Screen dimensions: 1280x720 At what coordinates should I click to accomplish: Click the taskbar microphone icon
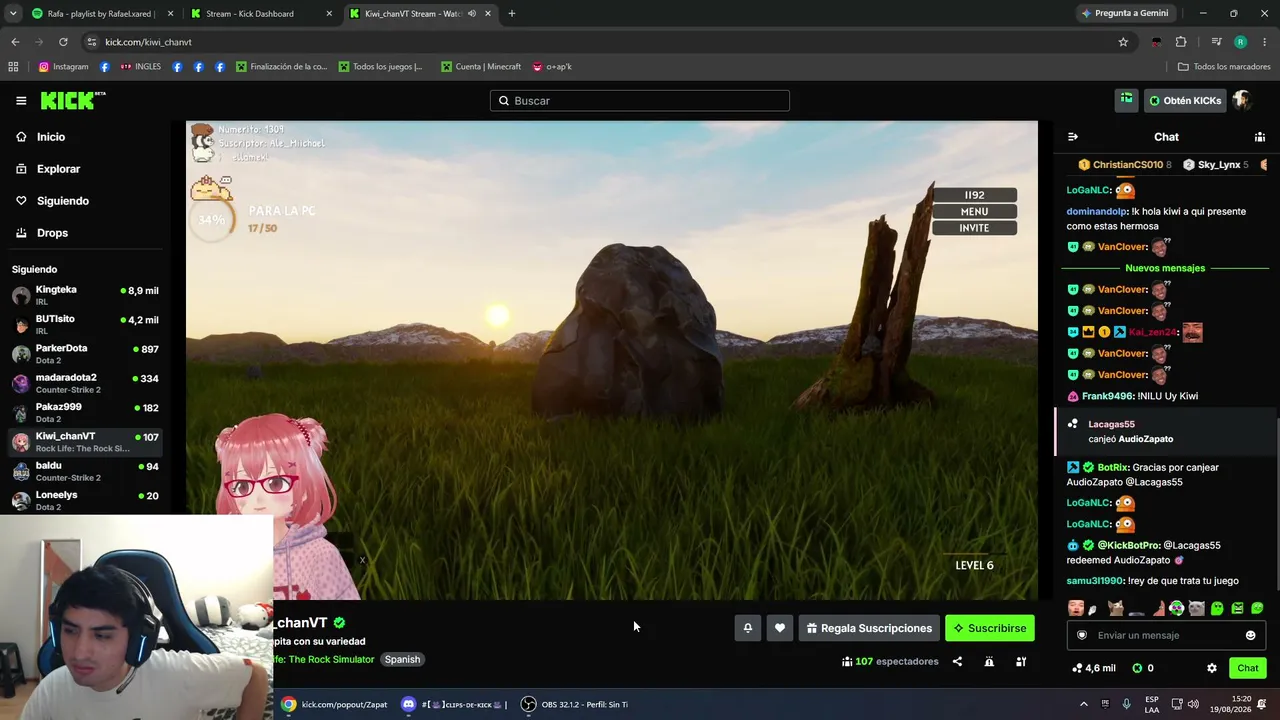(1127, 704)
